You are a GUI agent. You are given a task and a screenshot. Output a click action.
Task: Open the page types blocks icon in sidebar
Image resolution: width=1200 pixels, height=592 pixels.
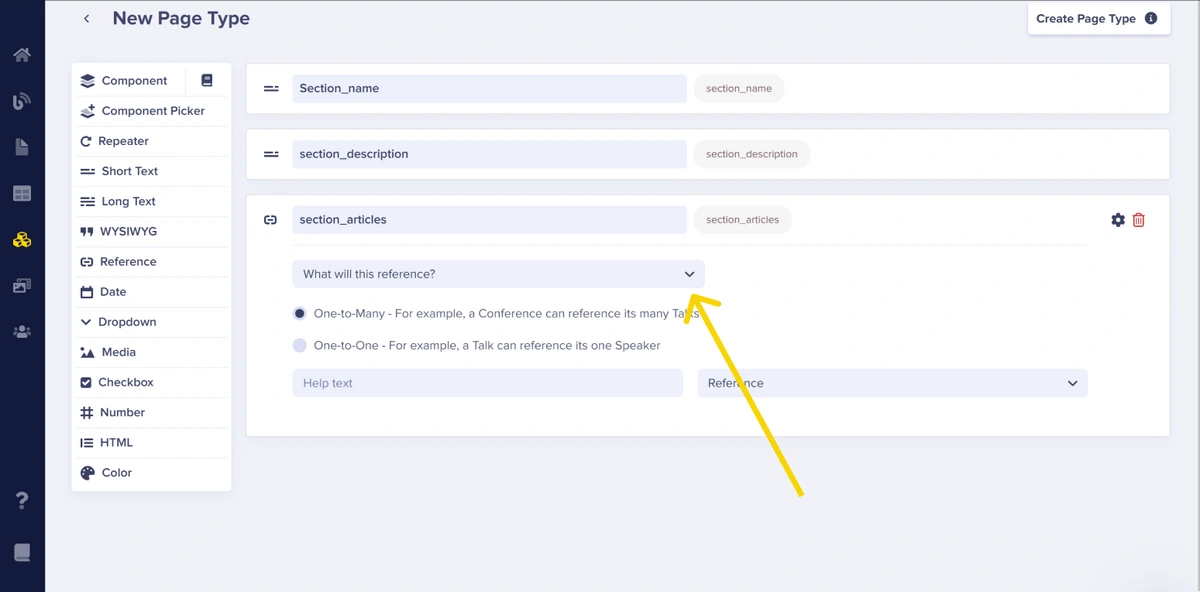point(22,240)
